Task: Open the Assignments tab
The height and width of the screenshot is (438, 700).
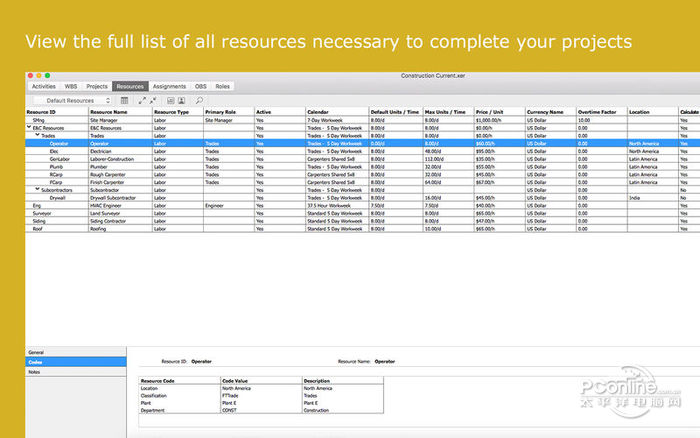Action: tap(169, 87)
